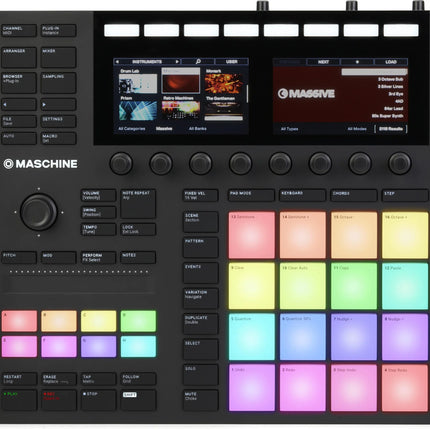This screenshot has height=430, width=430.
Task: Open the SAMPLING button
Action: [x=59, y=83]
